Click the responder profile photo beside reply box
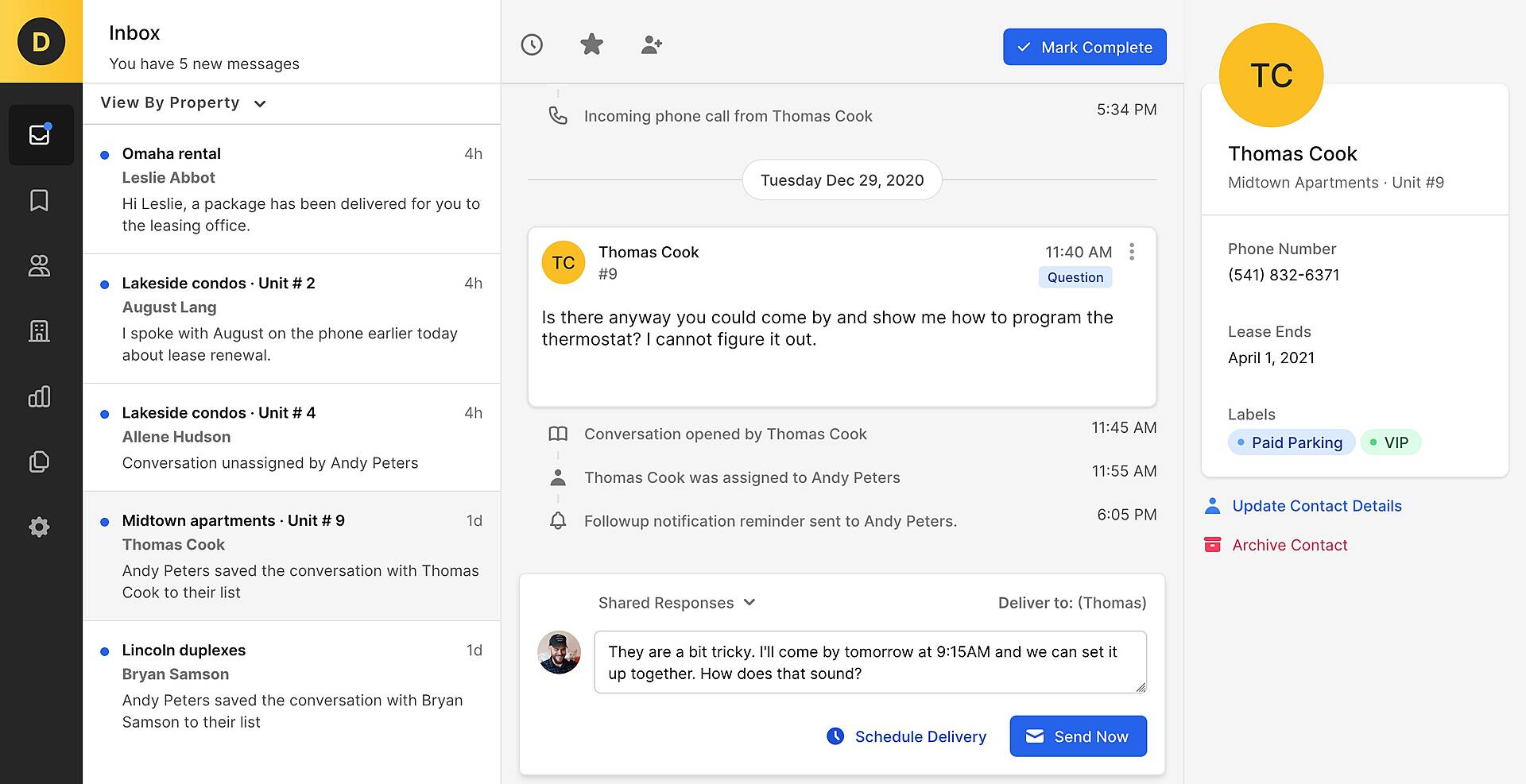 click(560, 653)
